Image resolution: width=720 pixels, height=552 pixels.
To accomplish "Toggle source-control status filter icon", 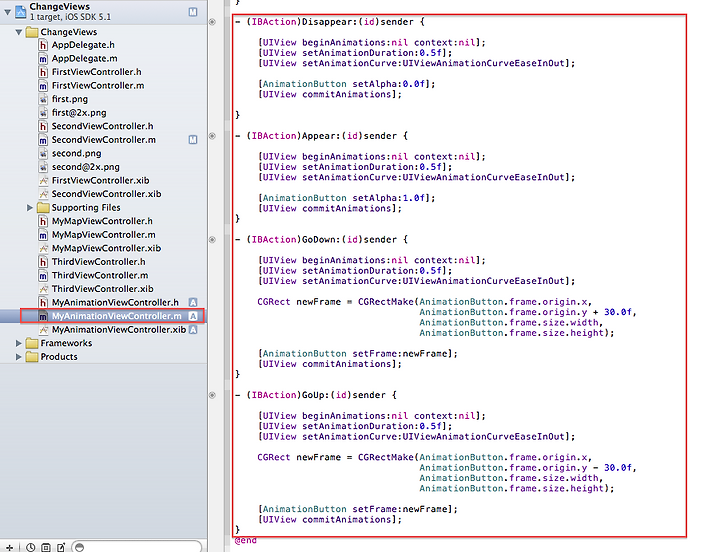I will click(46, 547).
